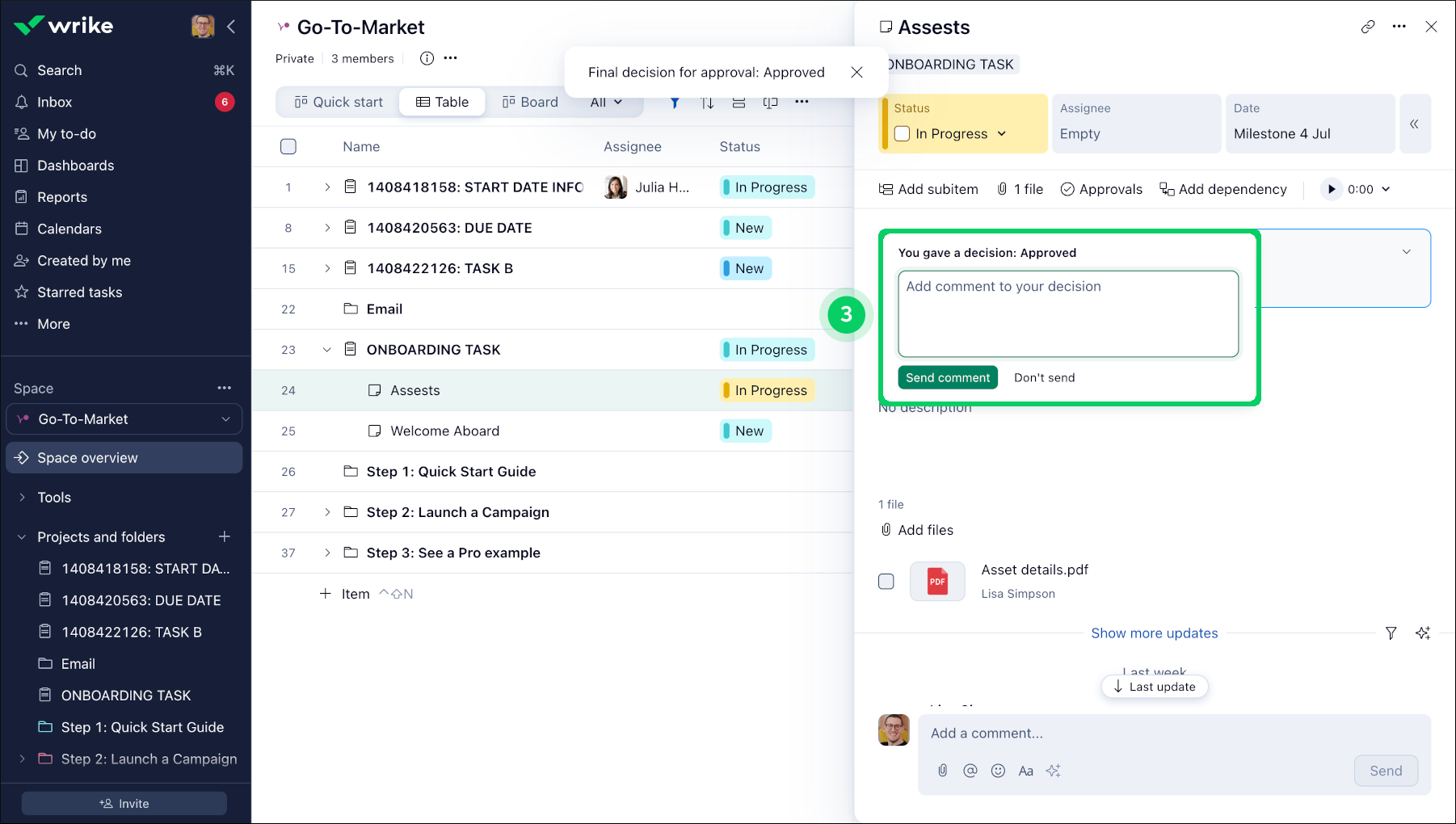Collapse the ONBOARDING TASK row
Viewport: 1456px width, 824px height.
click(327, 350)
